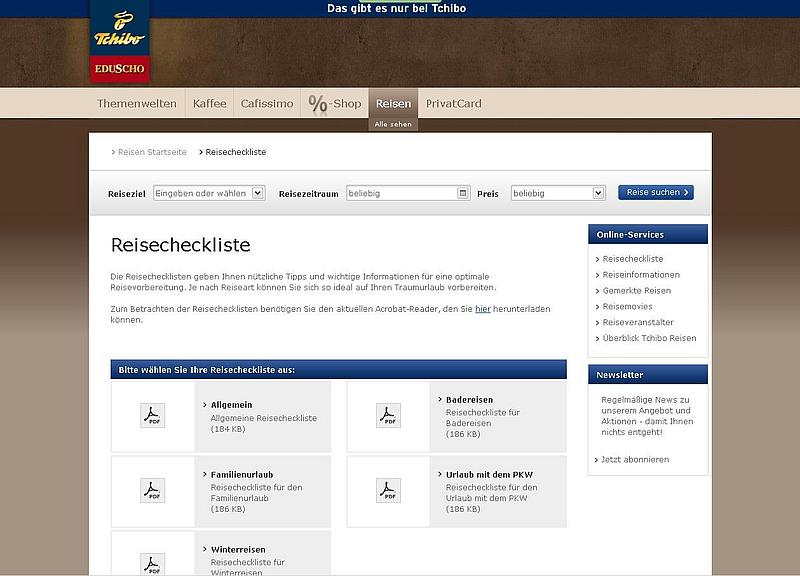
Task: Open the Allgemein checklist link
Action: (x=231, y=405)
